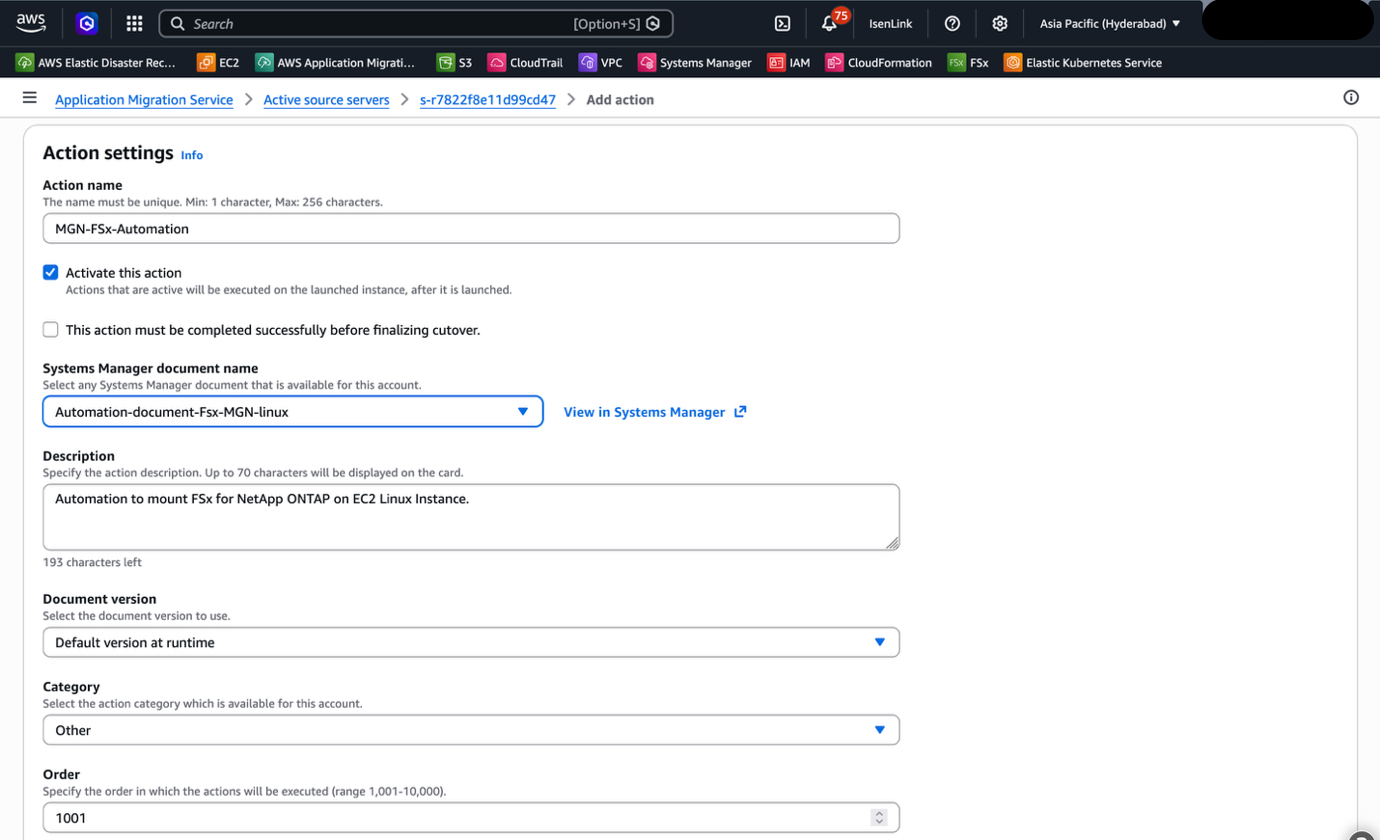1380x840 pixels.
Task: Open the services grid menu icon
Action: click(134, 23)
